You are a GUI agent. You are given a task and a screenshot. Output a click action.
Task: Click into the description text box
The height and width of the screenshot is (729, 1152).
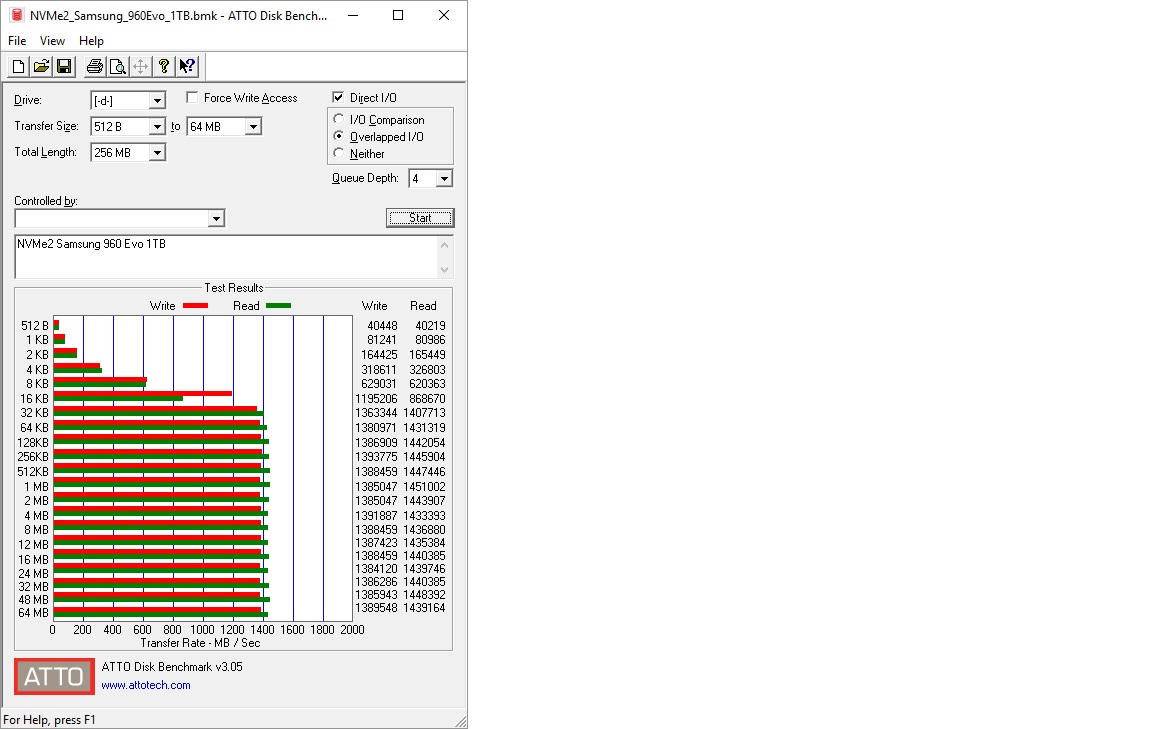[x=225, y=256]
